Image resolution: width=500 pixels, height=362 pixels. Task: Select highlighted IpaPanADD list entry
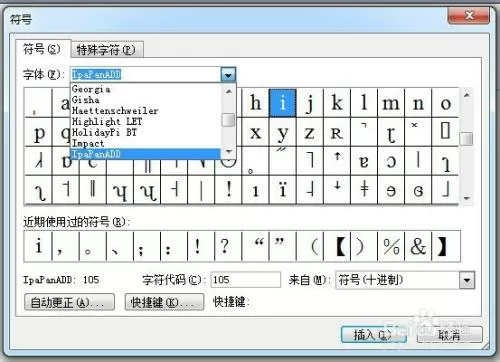tap(145, 154)
